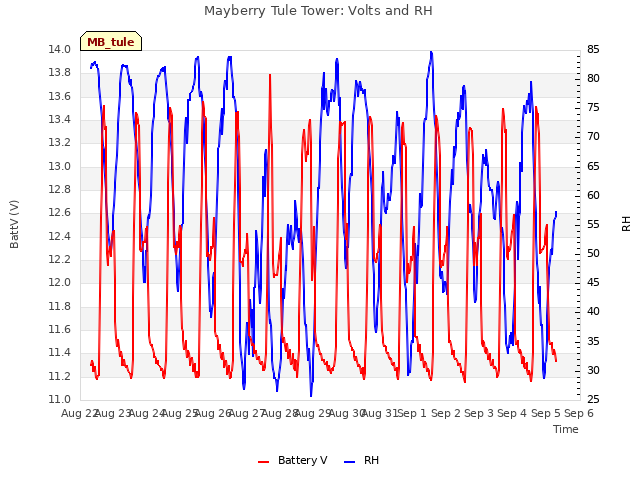Image resolution: width=640 pixels, height=480 pixels.
Task: Click the 13.0 tick on BattV axis
Action: (x=60, y=167)
